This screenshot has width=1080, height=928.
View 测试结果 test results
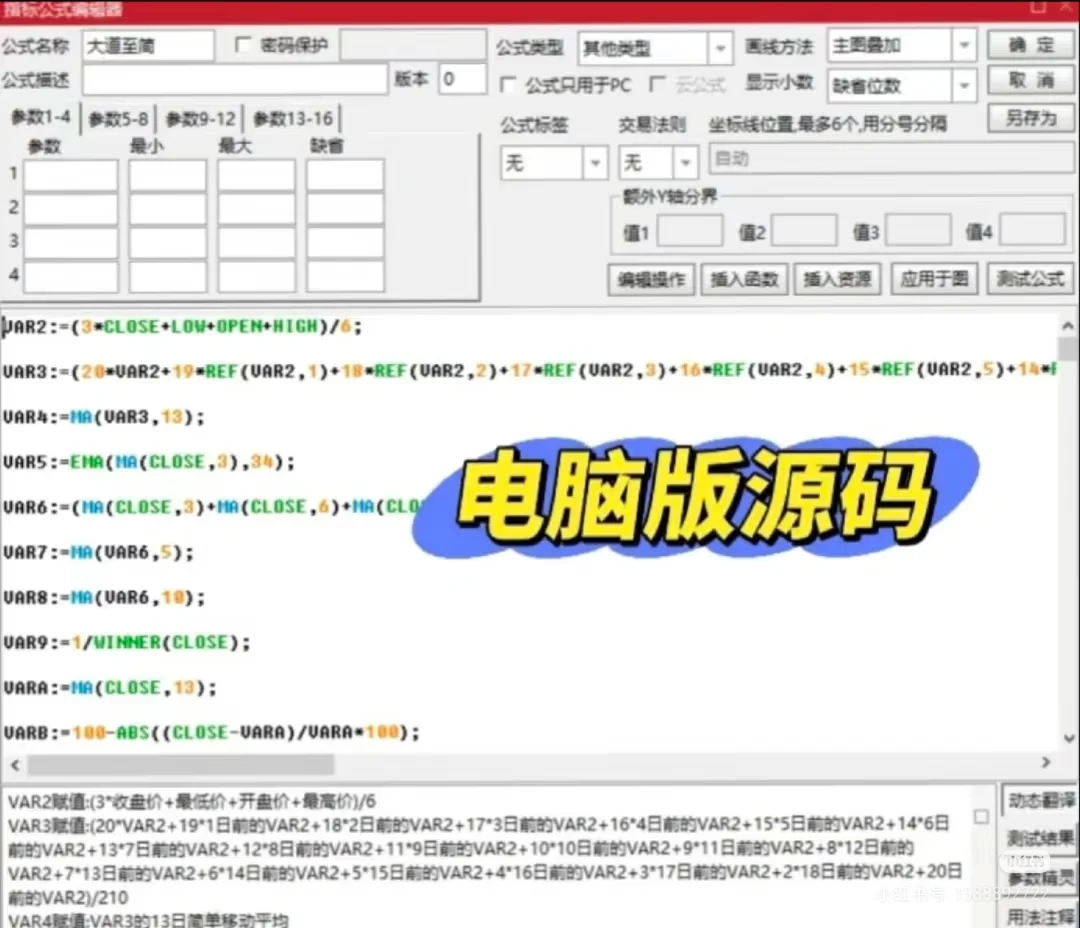tap(1041, 838)
